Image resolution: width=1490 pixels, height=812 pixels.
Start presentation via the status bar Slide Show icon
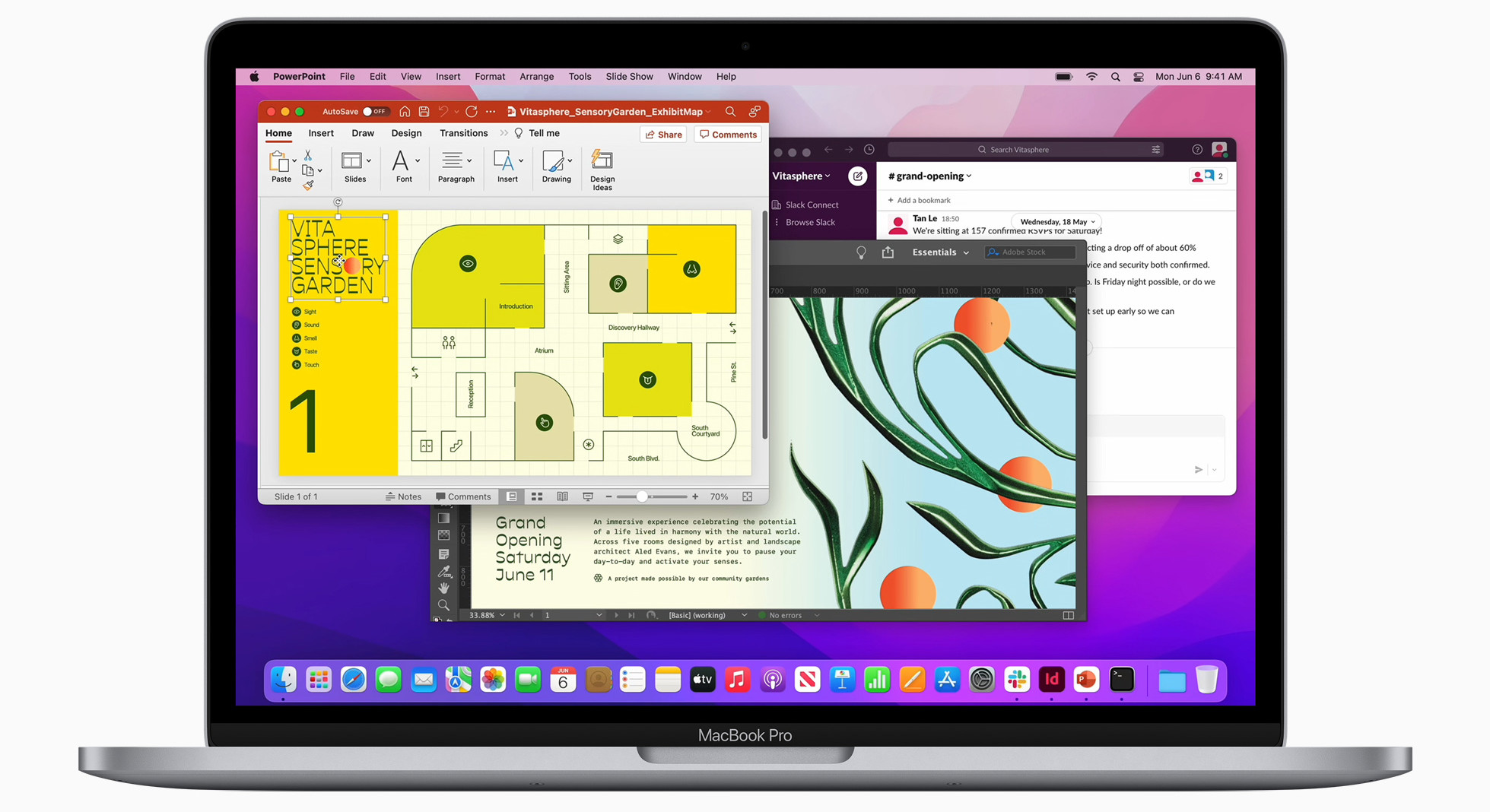tap(587, 496)
